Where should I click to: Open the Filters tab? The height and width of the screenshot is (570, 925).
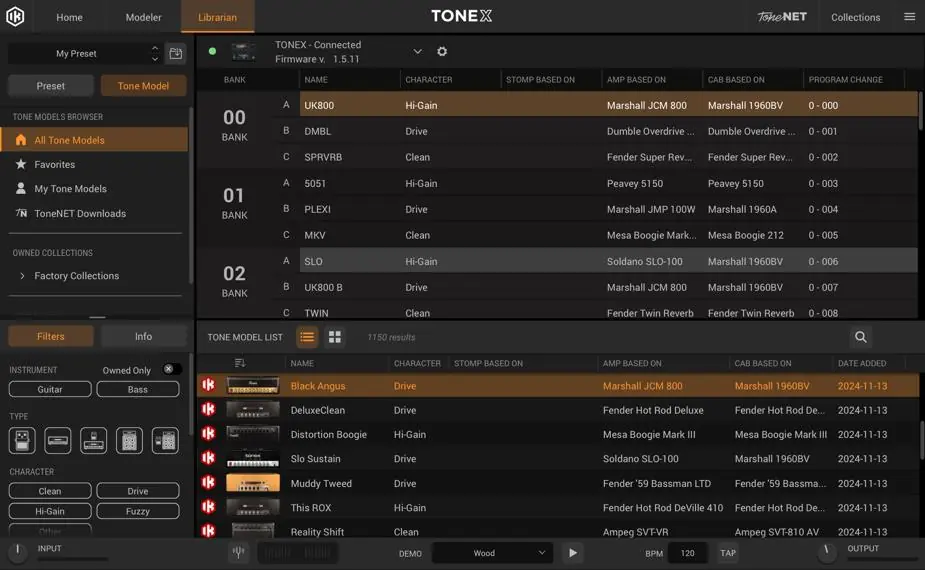tap(51, 336)
